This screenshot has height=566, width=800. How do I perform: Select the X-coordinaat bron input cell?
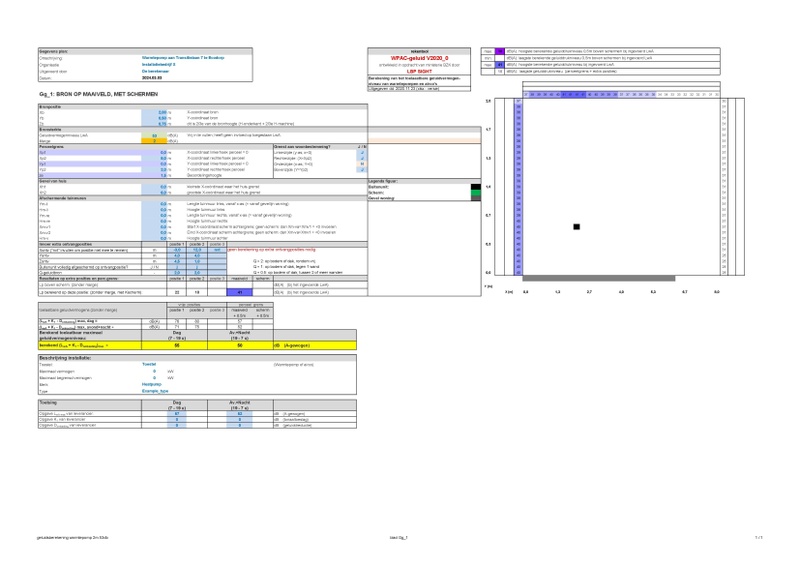tap(154, 112)
